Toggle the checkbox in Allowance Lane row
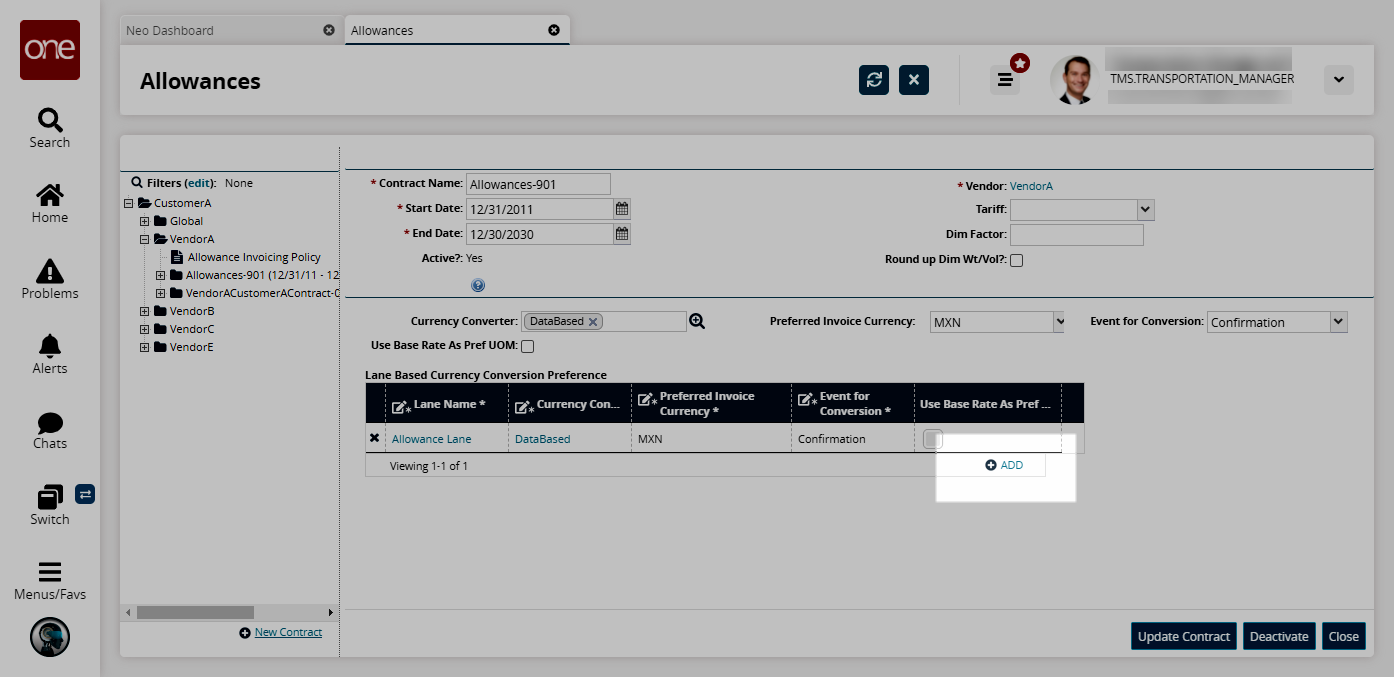Image resolution: width=1394 pixels, height=677 pixels. (x=932, y=438)
